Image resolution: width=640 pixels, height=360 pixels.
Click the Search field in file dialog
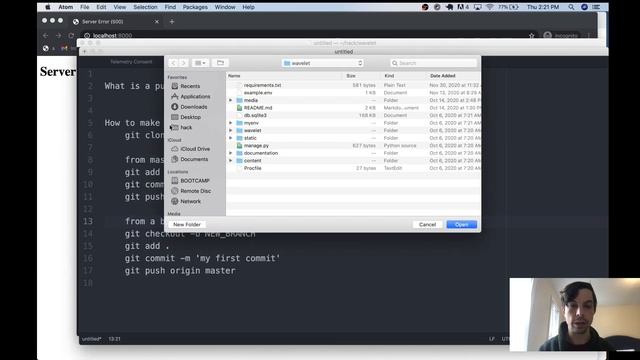click(433, 63)
